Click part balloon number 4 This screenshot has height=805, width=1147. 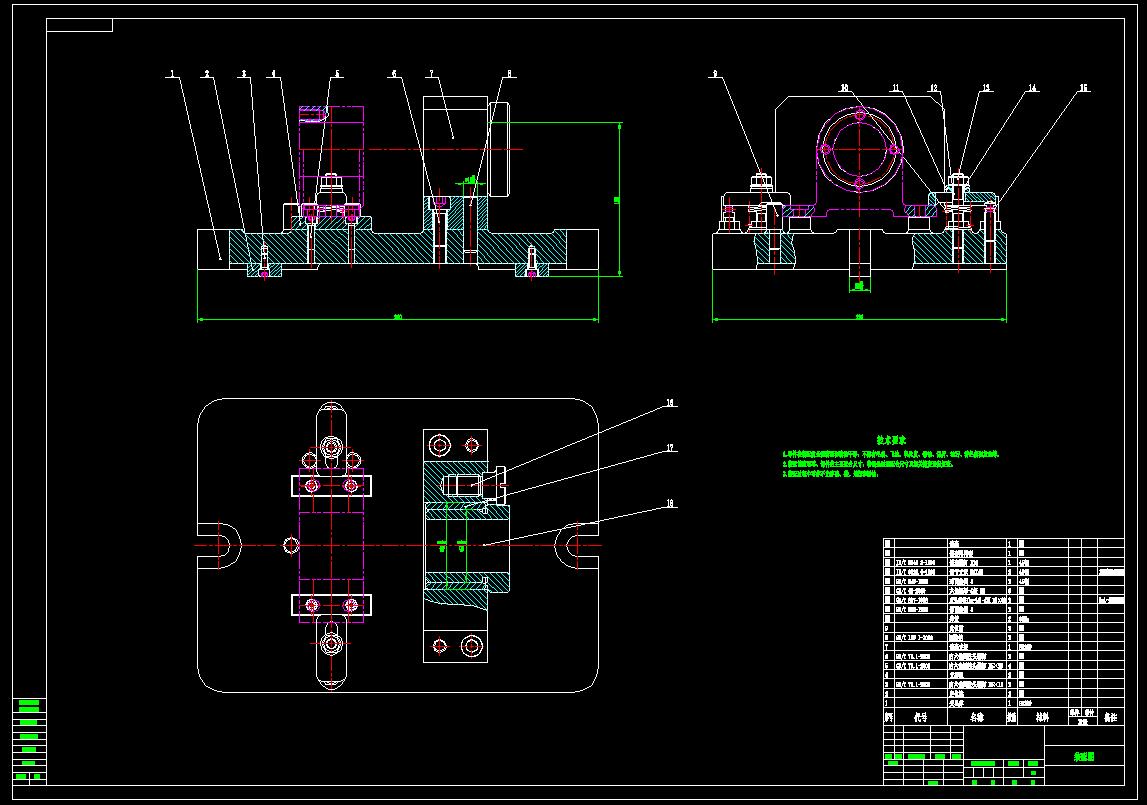pos(274,74)
